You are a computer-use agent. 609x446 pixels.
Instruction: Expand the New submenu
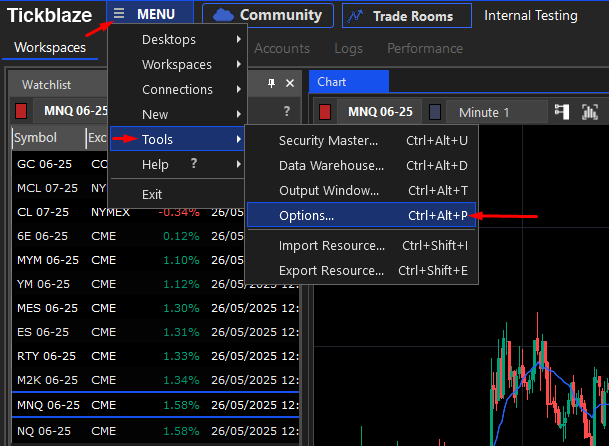(177, 114)
